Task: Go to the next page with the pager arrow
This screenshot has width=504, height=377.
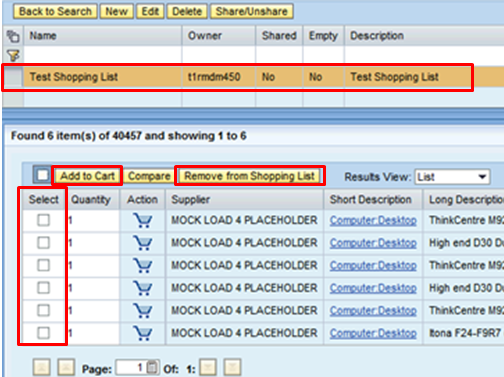Action: pos(208,367)
